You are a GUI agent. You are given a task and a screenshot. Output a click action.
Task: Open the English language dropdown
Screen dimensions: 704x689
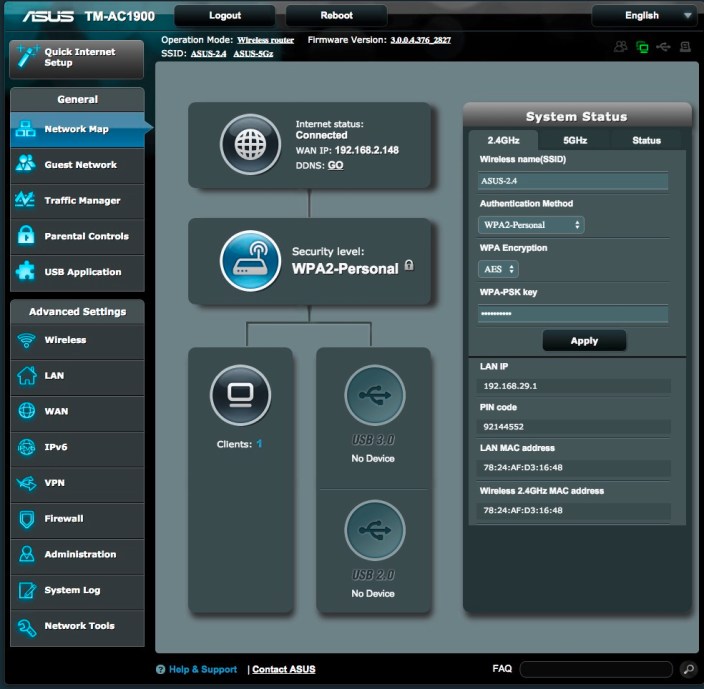click(x=644, y=15)
